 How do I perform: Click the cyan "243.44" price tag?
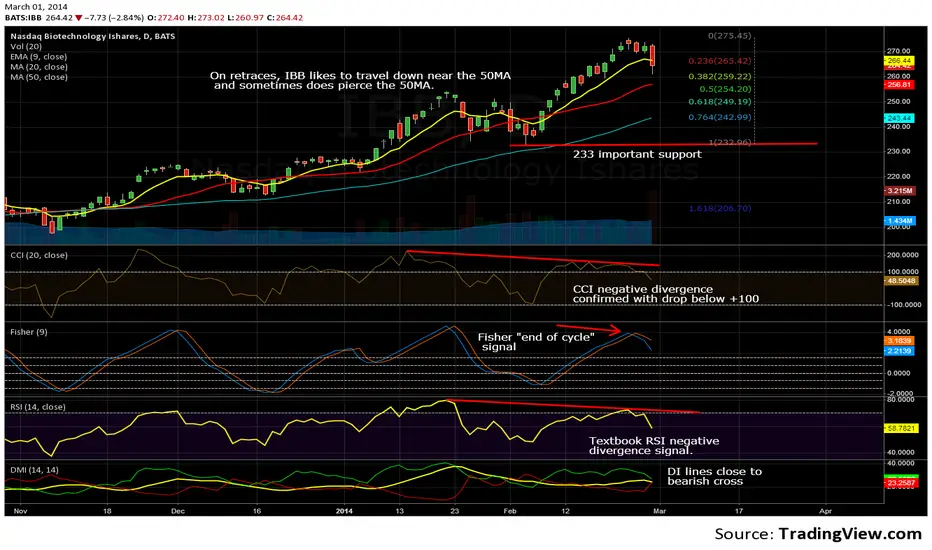(x=899, y=118)
